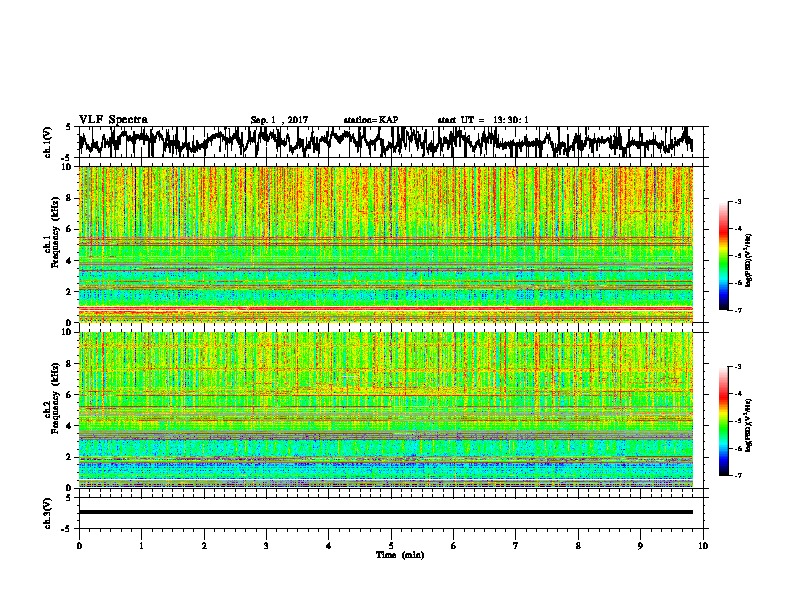The width and height of the screenshot is (792, 612).
Task: Click the time axis tick label "1"
Action: click(x=141, y=546)
